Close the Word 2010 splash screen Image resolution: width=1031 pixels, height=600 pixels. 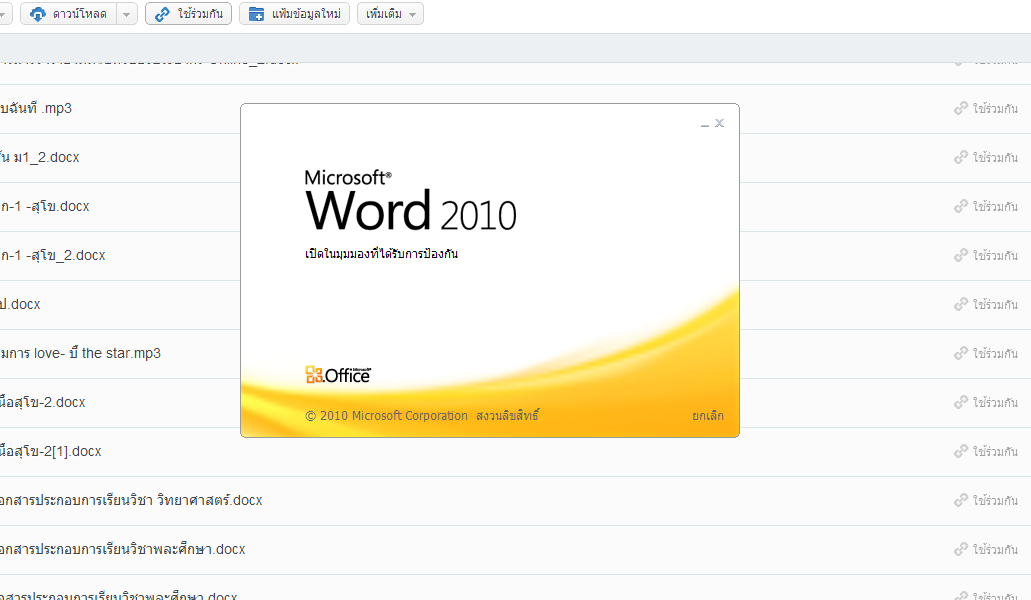(720, 123)
